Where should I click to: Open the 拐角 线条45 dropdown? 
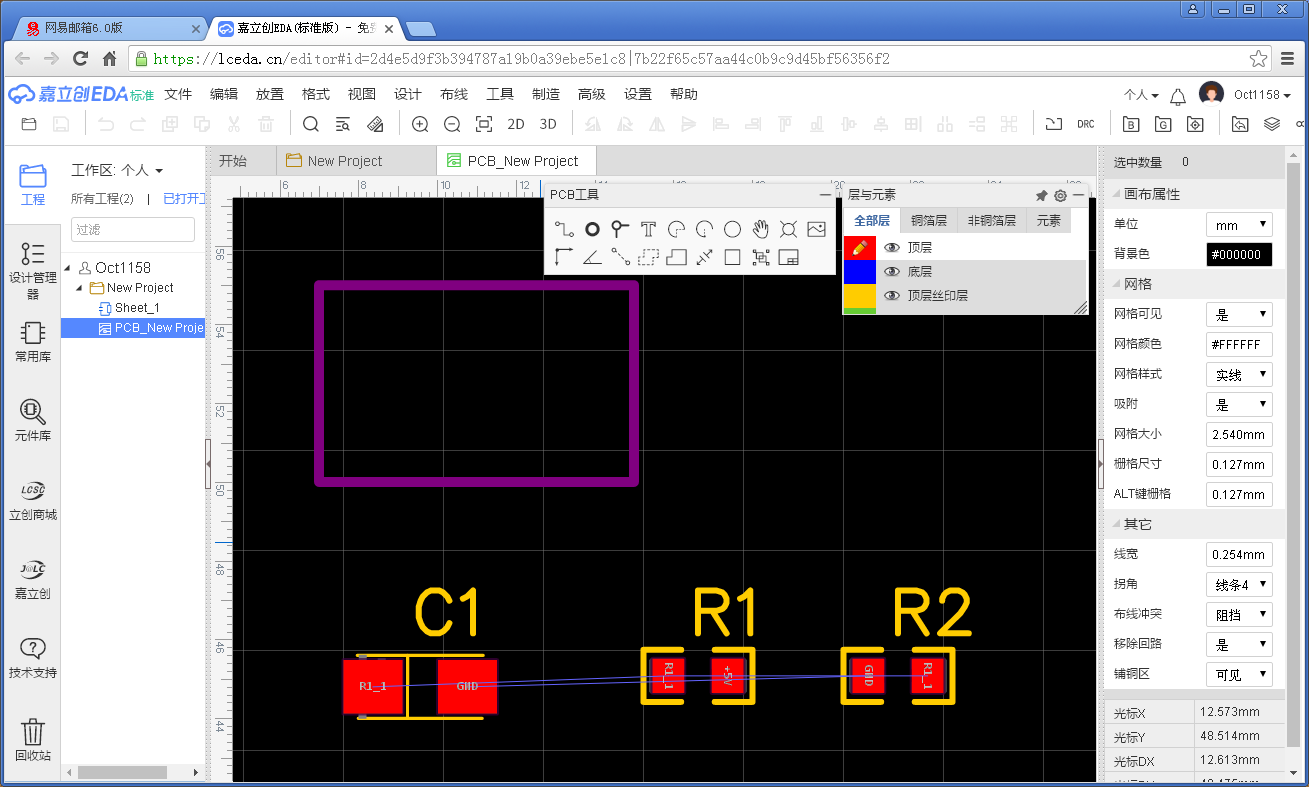[1239, 584]
